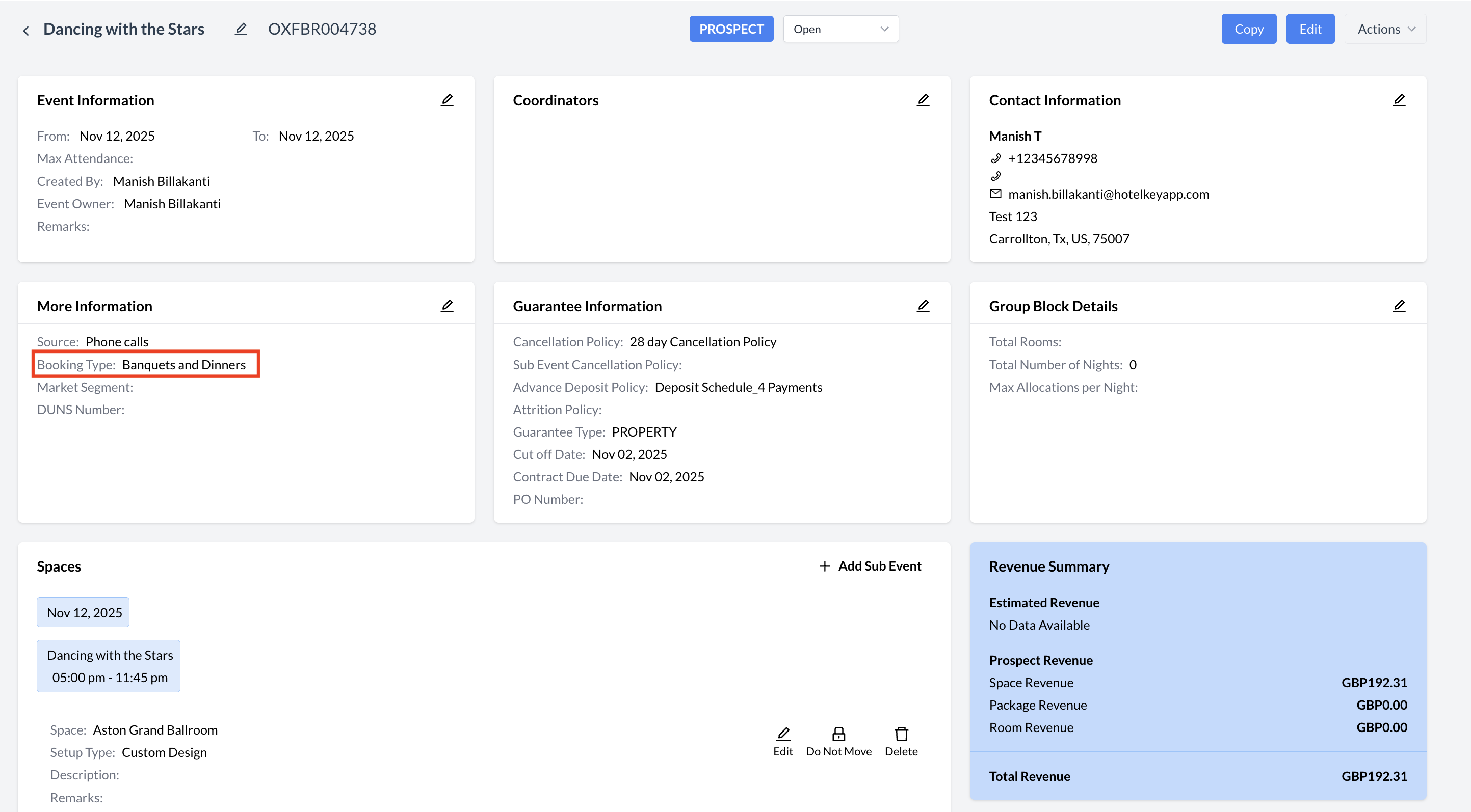Viewport: 1471px width, 812px height.
Task: Click the contact email address
Action: pos(1108,194)
